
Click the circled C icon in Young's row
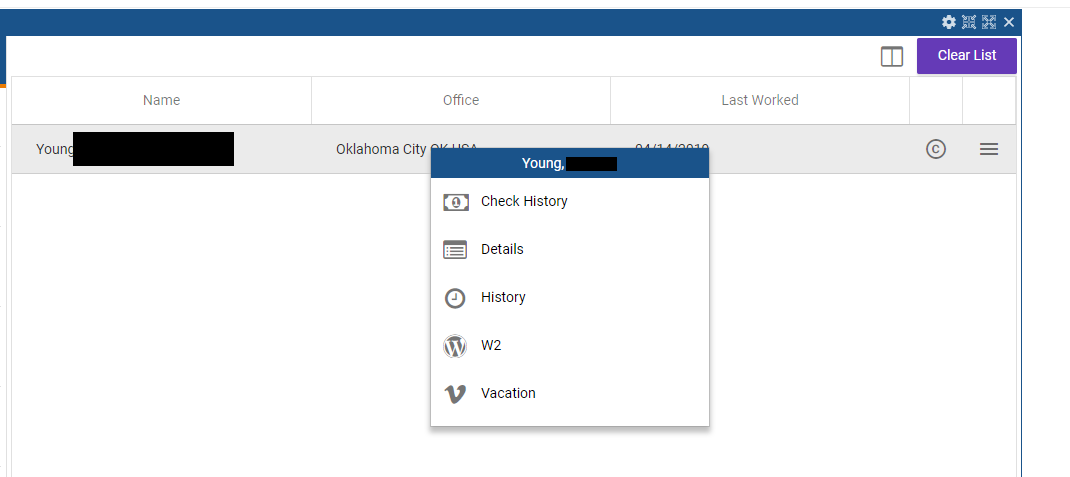[936, 149]
